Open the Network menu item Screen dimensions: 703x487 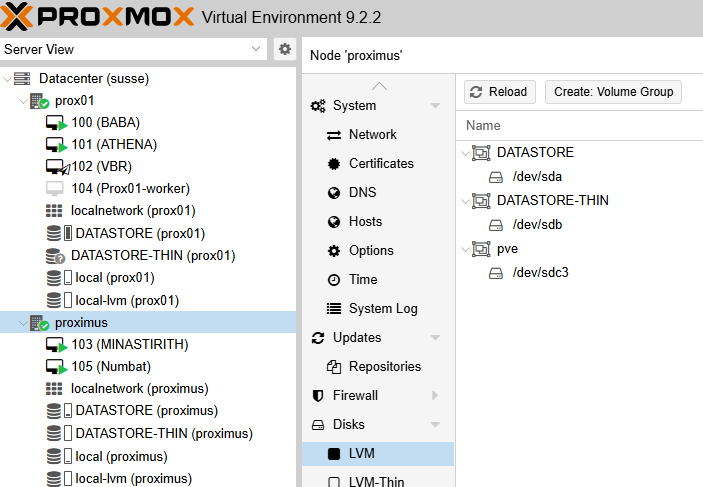373,135
